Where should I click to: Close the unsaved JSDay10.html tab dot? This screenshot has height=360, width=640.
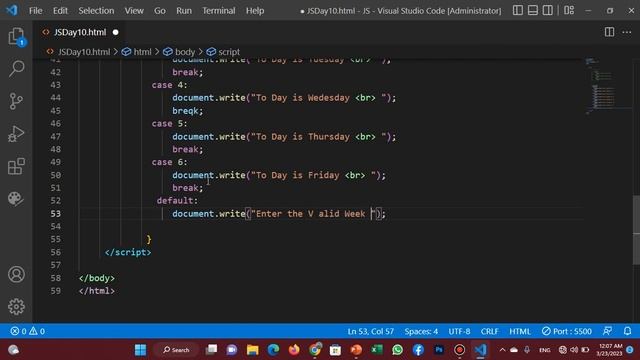(x=116, y=32)
